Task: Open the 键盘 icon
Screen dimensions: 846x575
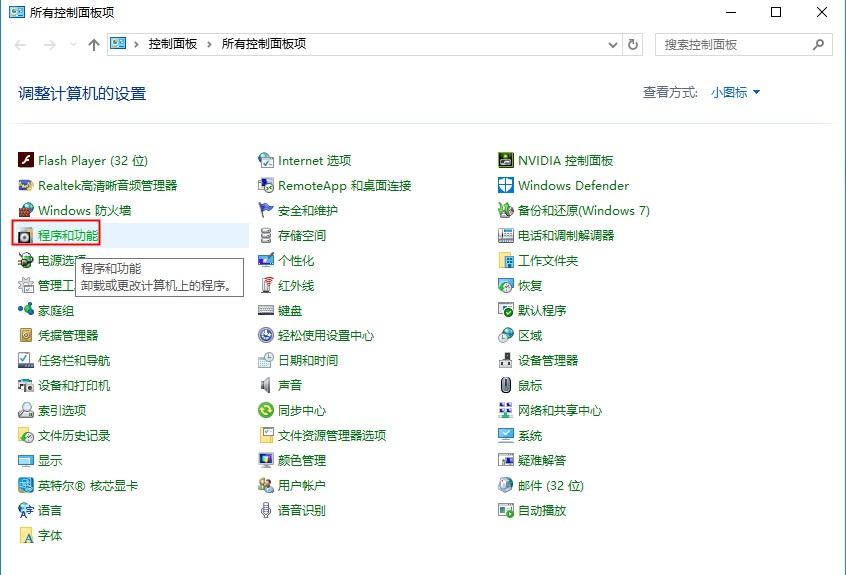Action: point(265,310)
